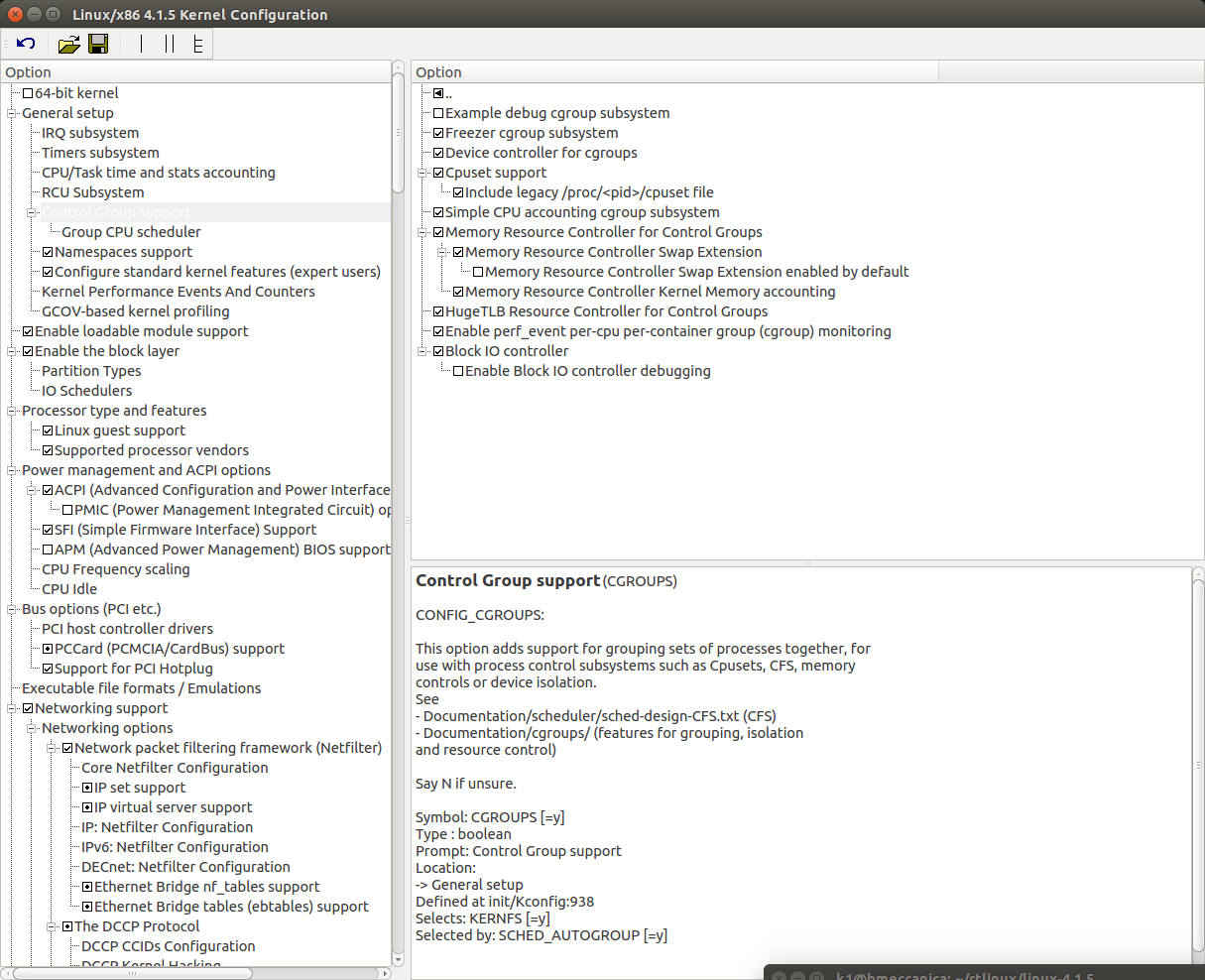
Task: Select RCU Subsystem entry
Action: [93, 192]
